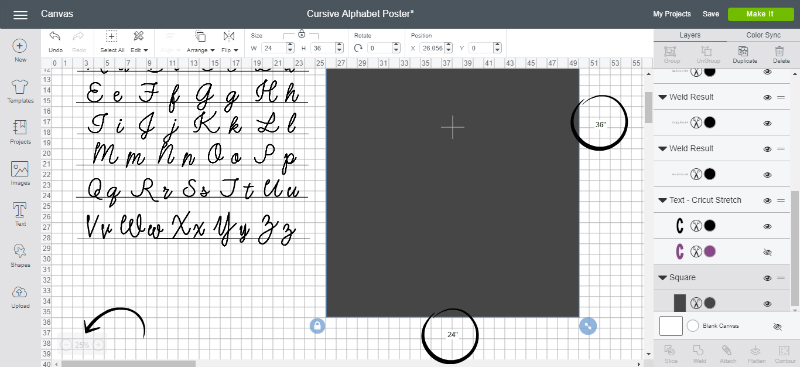Click the Select All icon
The height and width of the screenshot is (367, 800).
pyautogui.click(x=111, y=37)
